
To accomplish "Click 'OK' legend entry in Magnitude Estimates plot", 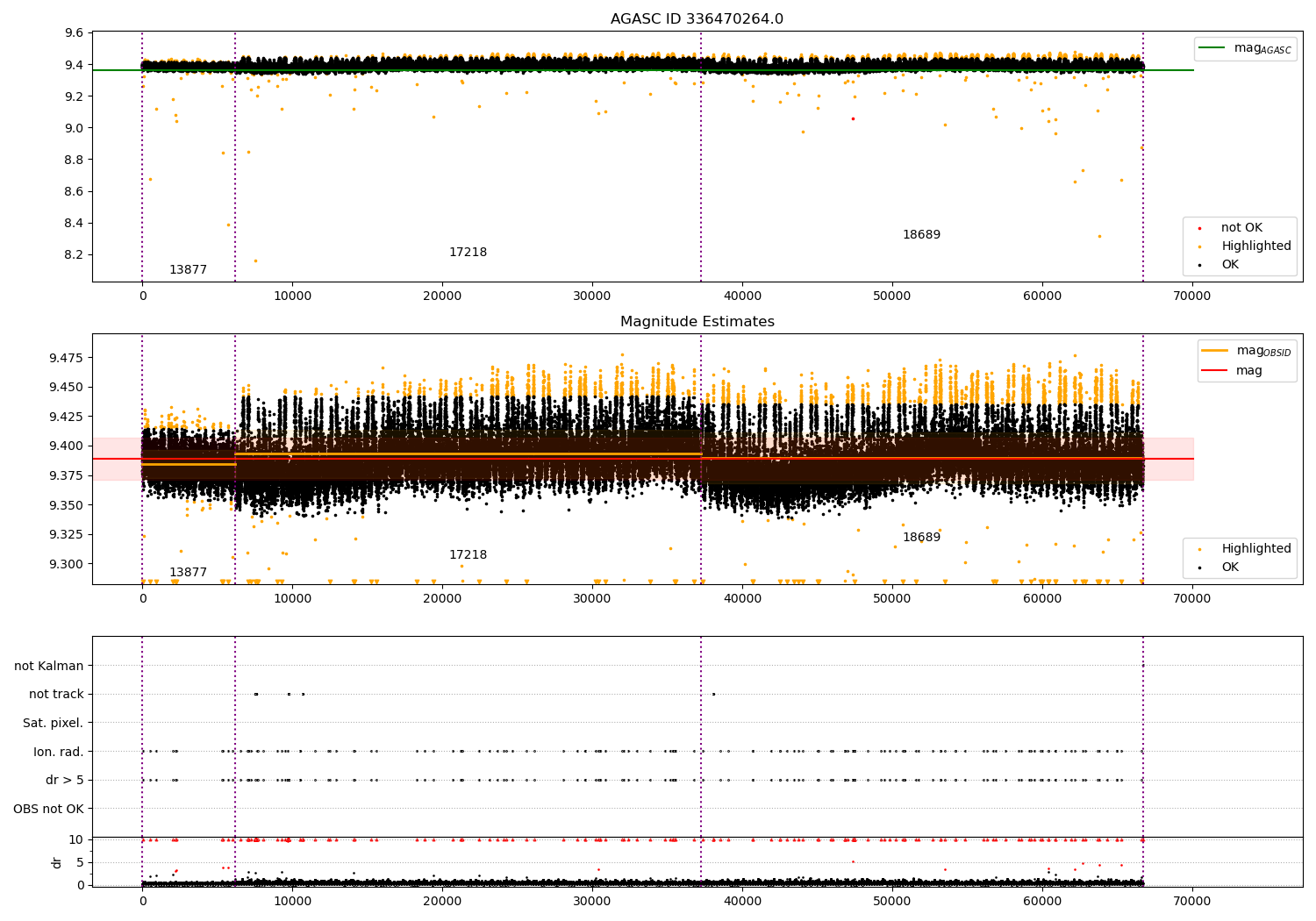I will pos(1230,568).
